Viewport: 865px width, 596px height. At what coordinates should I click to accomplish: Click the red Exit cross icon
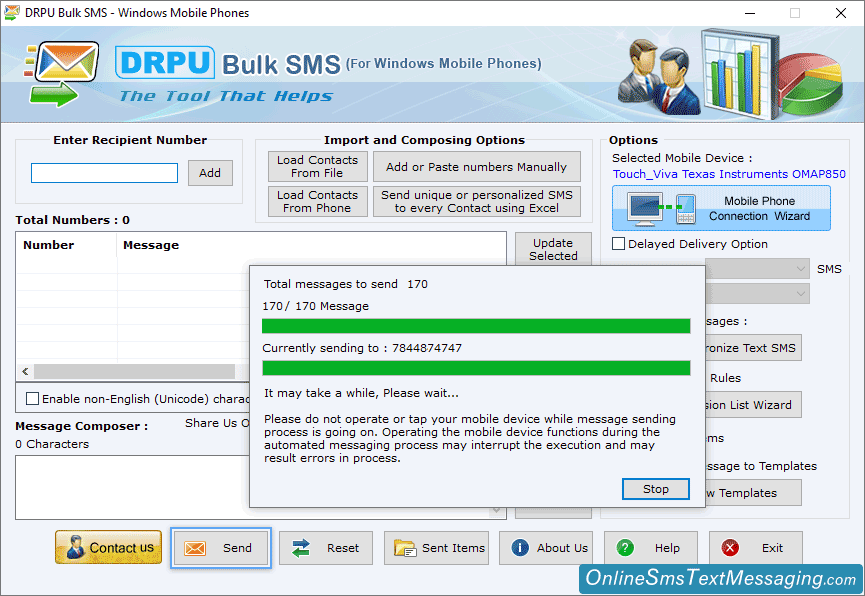point(730,547)
